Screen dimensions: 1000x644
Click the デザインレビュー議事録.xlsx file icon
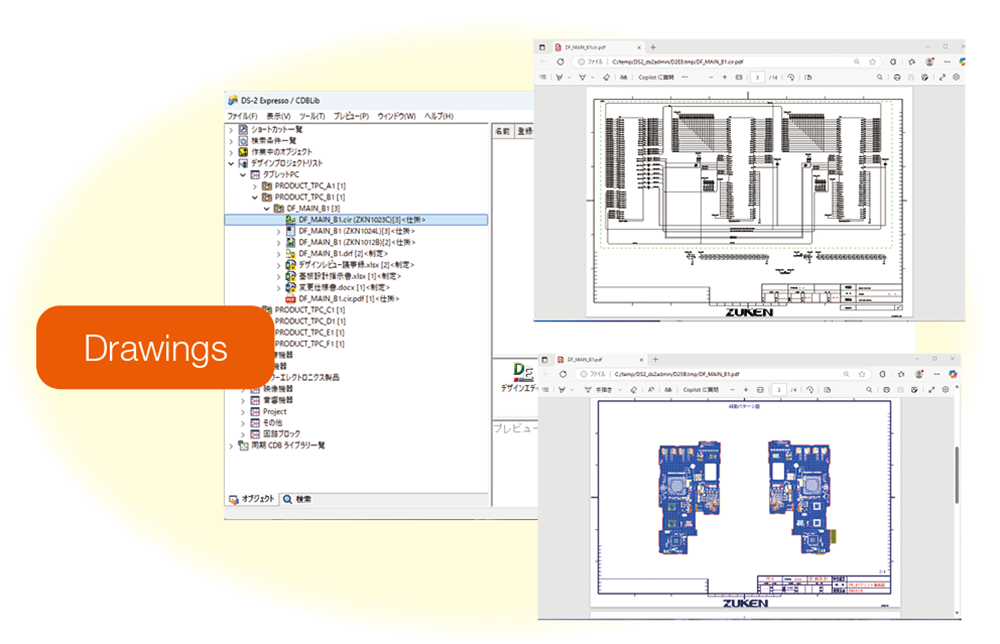pos(290,265)
